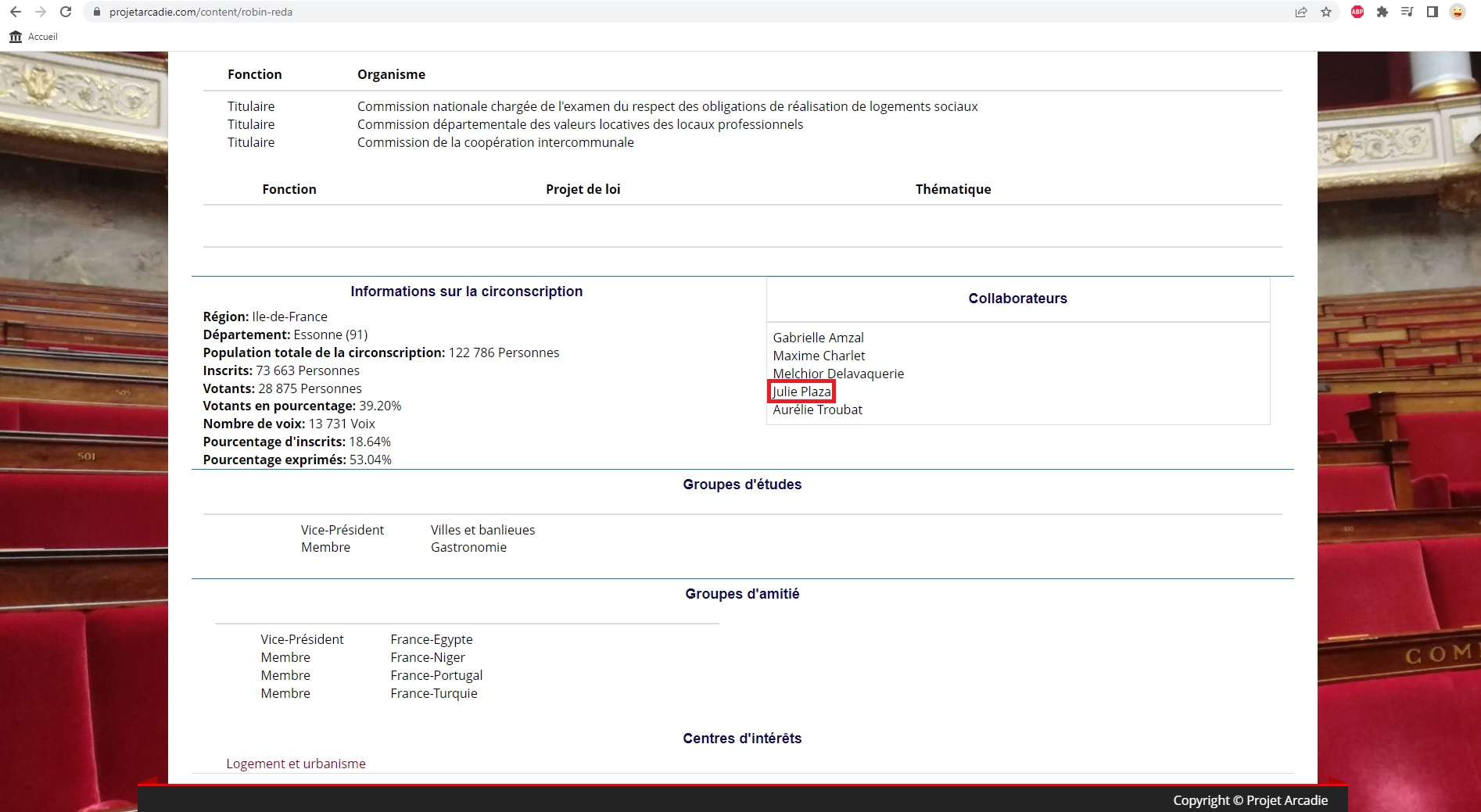Click the Villes et banlieues study group

(x=482, y=530)
